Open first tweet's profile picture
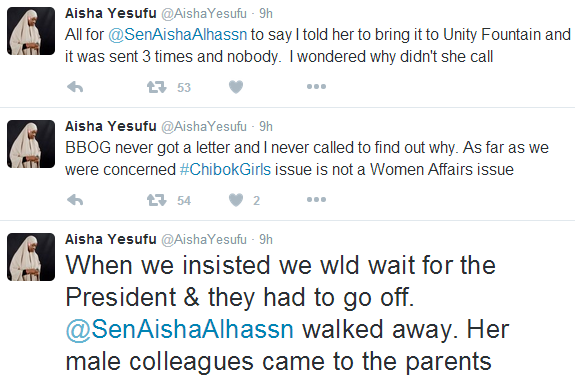Image resolution: width=575 pixels, height=384 pixels. (31, 31)
